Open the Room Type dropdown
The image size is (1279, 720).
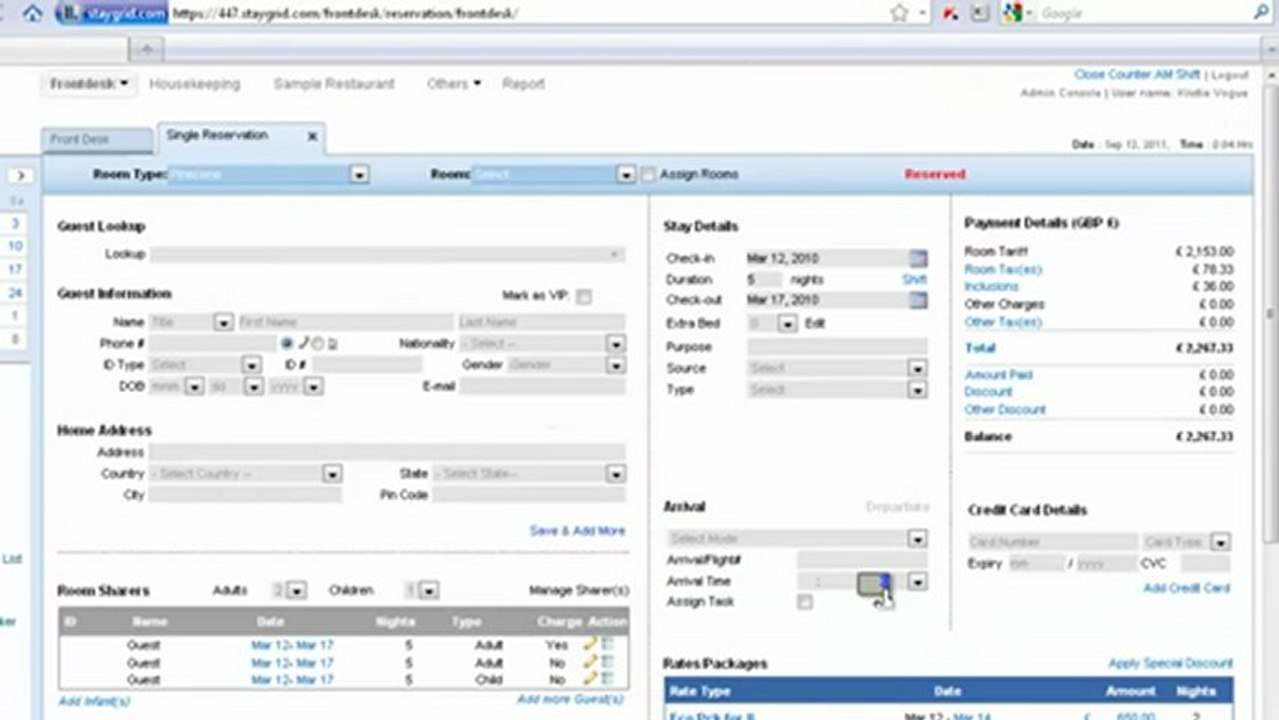pos(360,175)
